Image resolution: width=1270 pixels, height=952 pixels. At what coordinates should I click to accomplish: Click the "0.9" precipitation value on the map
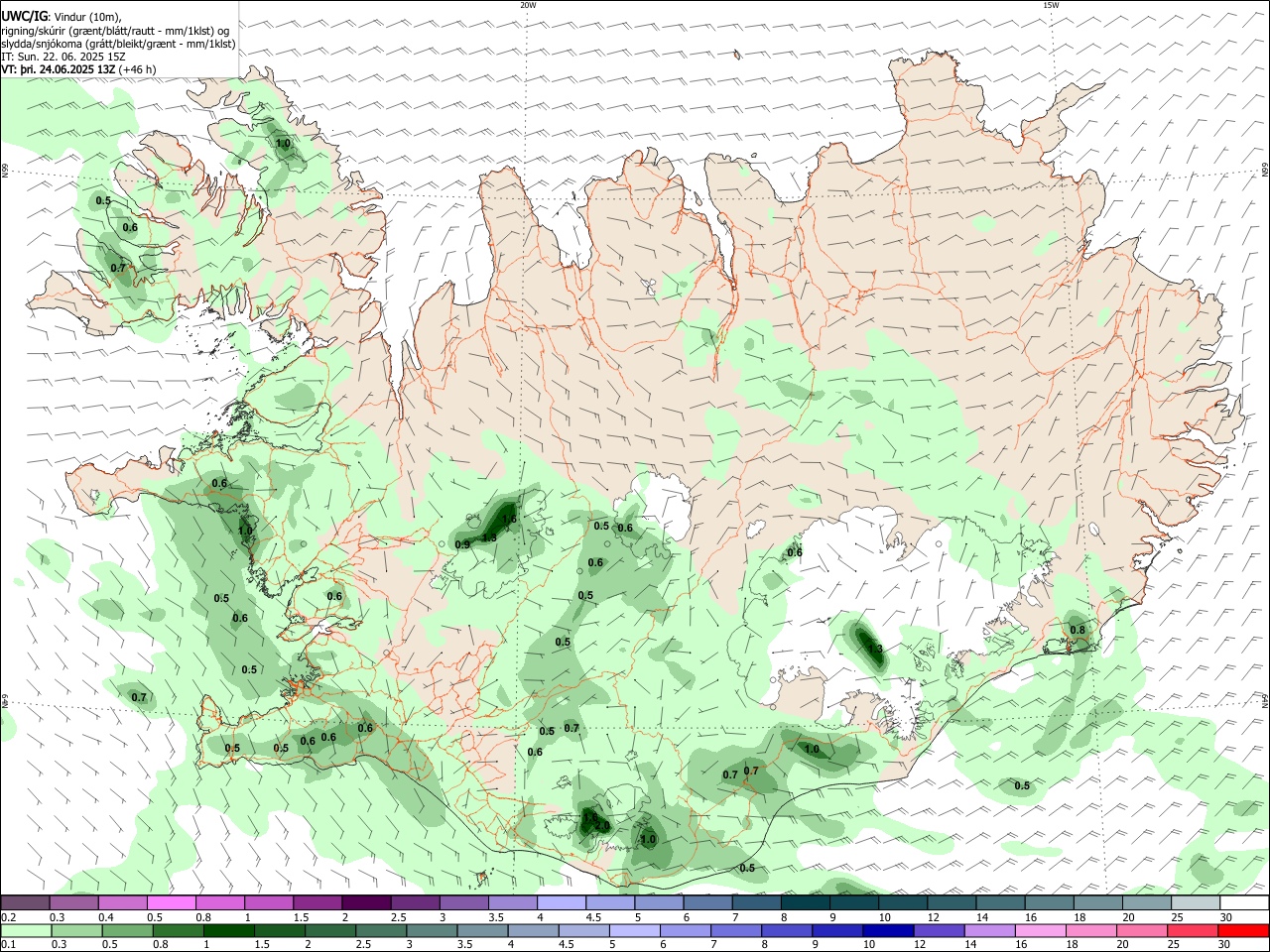point(462,544)
